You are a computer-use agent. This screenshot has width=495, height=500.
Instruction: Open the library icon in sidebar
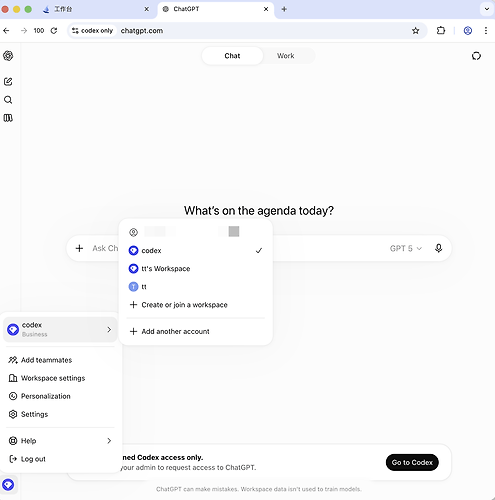click(x=8, y=118)
